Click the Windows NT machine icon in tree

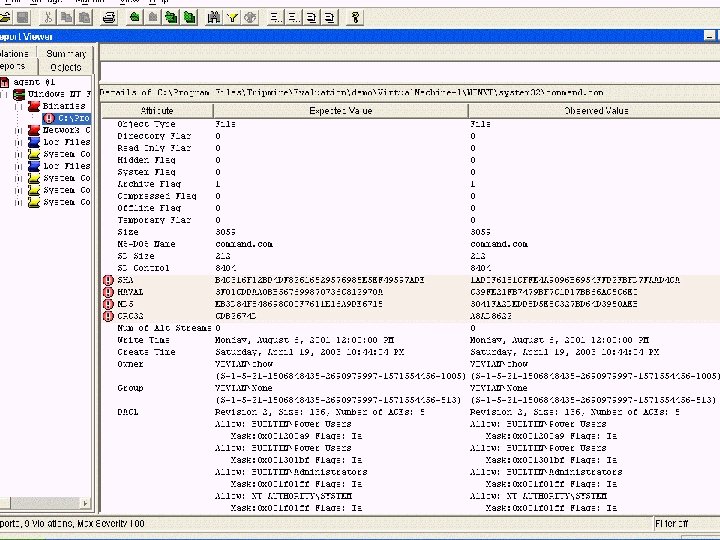tap(19, 94)
